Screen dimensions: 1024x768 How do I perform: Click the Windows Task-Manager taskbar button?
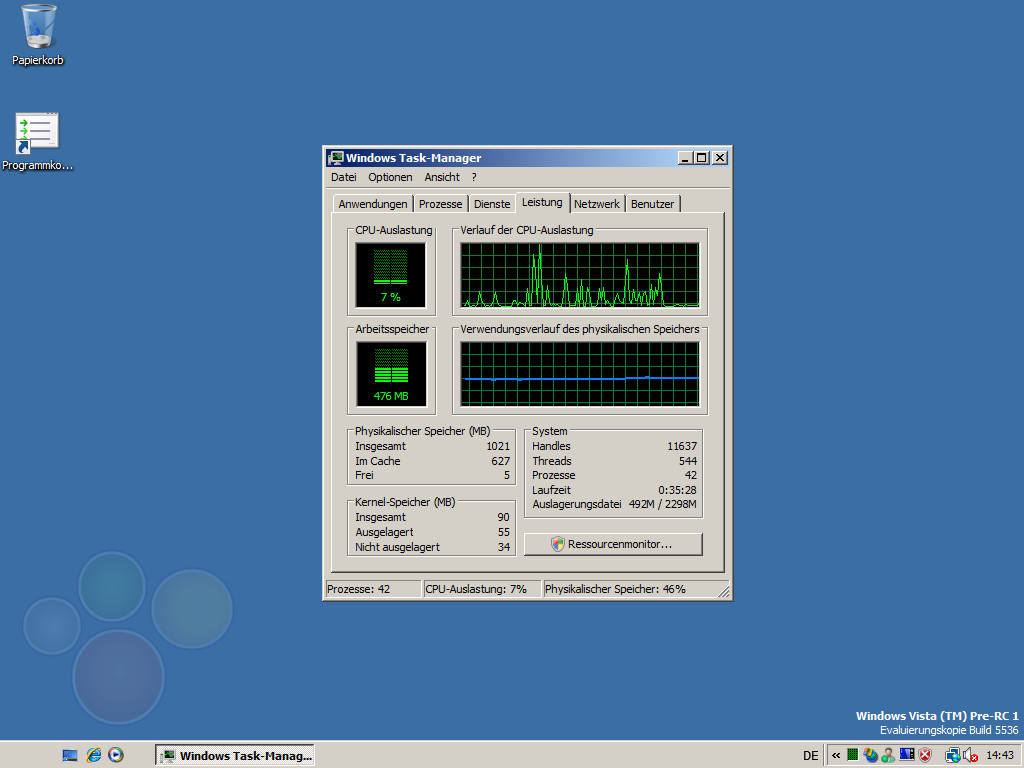click(x=235, y=756)
